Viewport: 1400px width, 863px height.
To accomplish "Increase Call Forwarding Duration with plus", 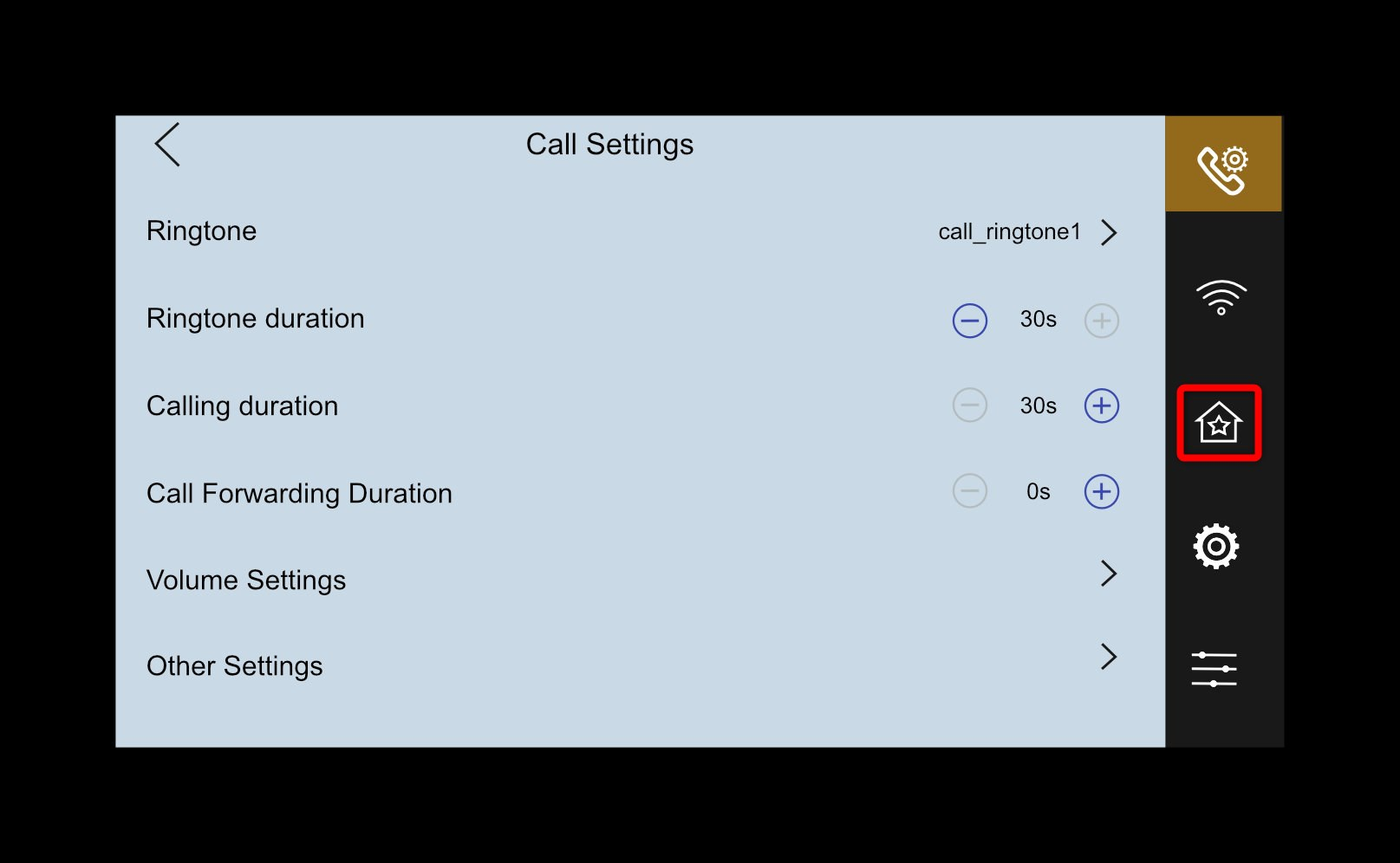I will coord(1102,491).
